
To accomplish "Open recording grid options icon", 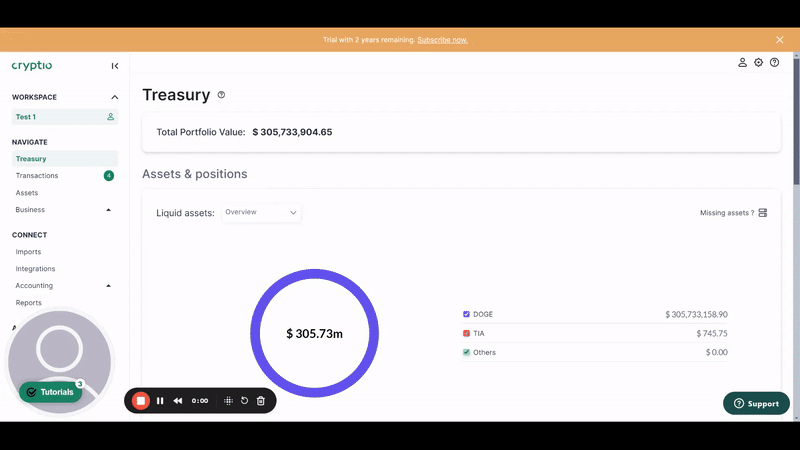I will pyautogui.click(x=229, y=401).
